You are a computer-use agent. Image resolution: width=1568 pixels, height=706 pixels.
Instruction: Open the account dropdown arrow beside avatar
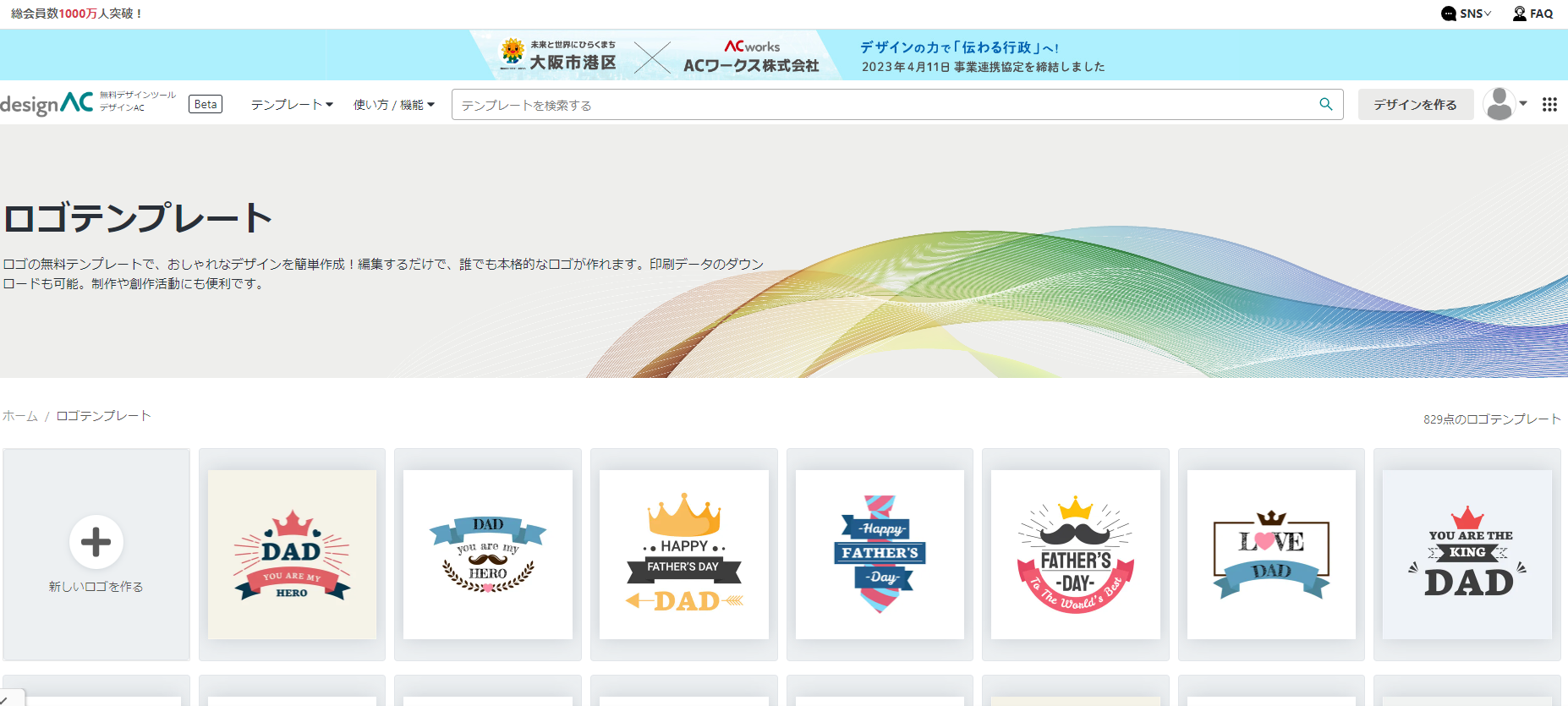(1523, 103)
